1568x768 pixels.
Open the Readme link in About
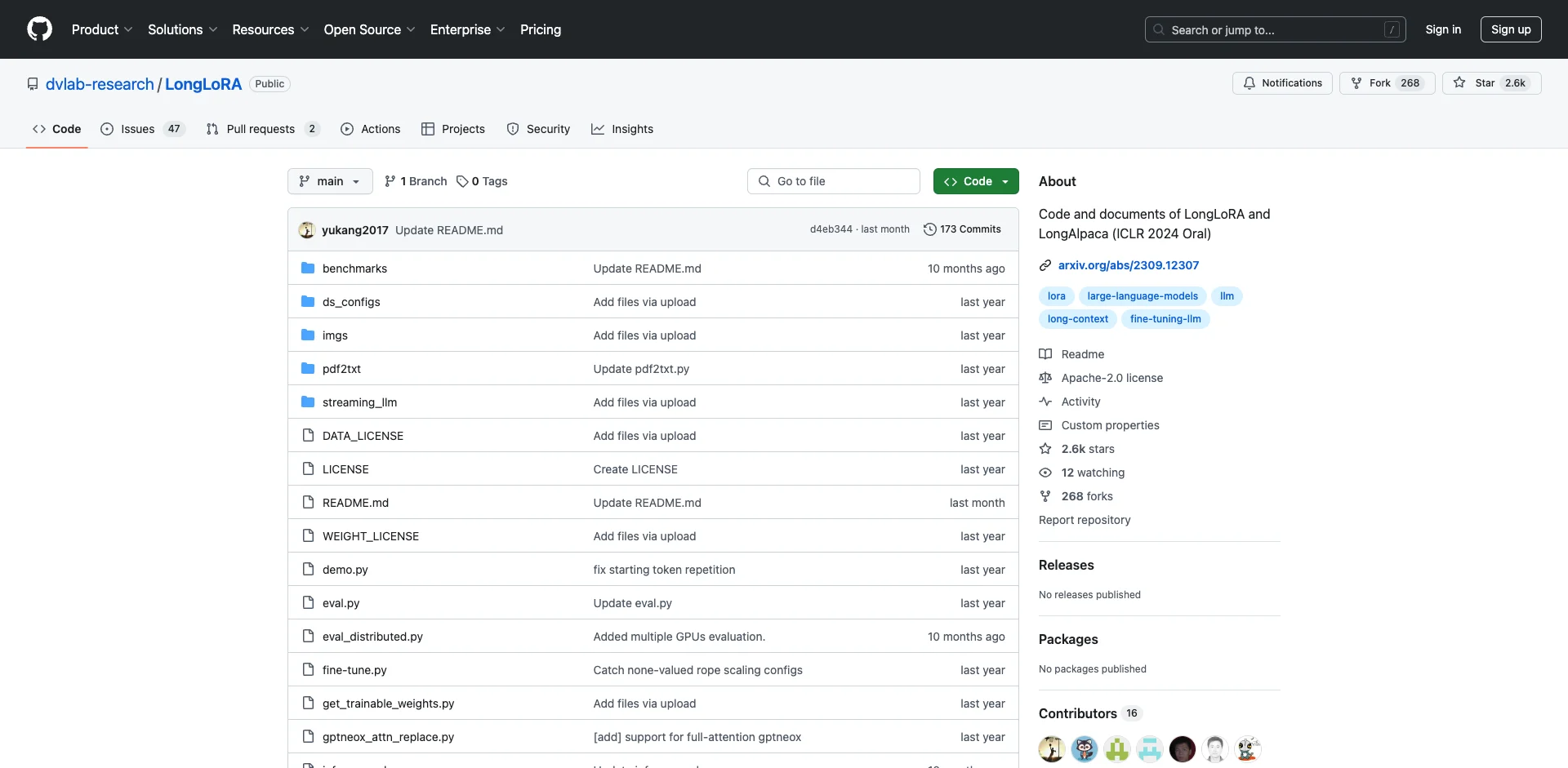point(1071,354)
